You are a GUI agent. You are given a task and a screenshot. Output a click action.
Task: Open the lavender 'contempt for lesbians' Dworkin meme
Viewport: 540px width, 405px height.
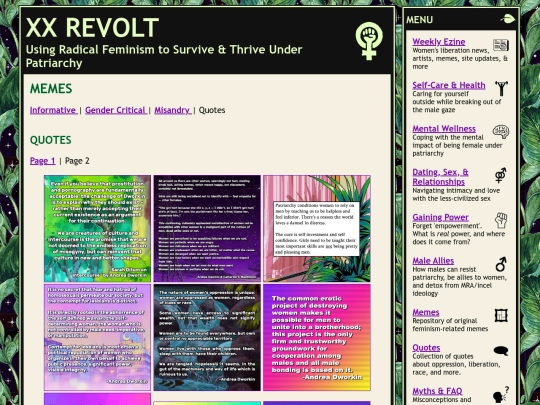click(x=97, y=337)
